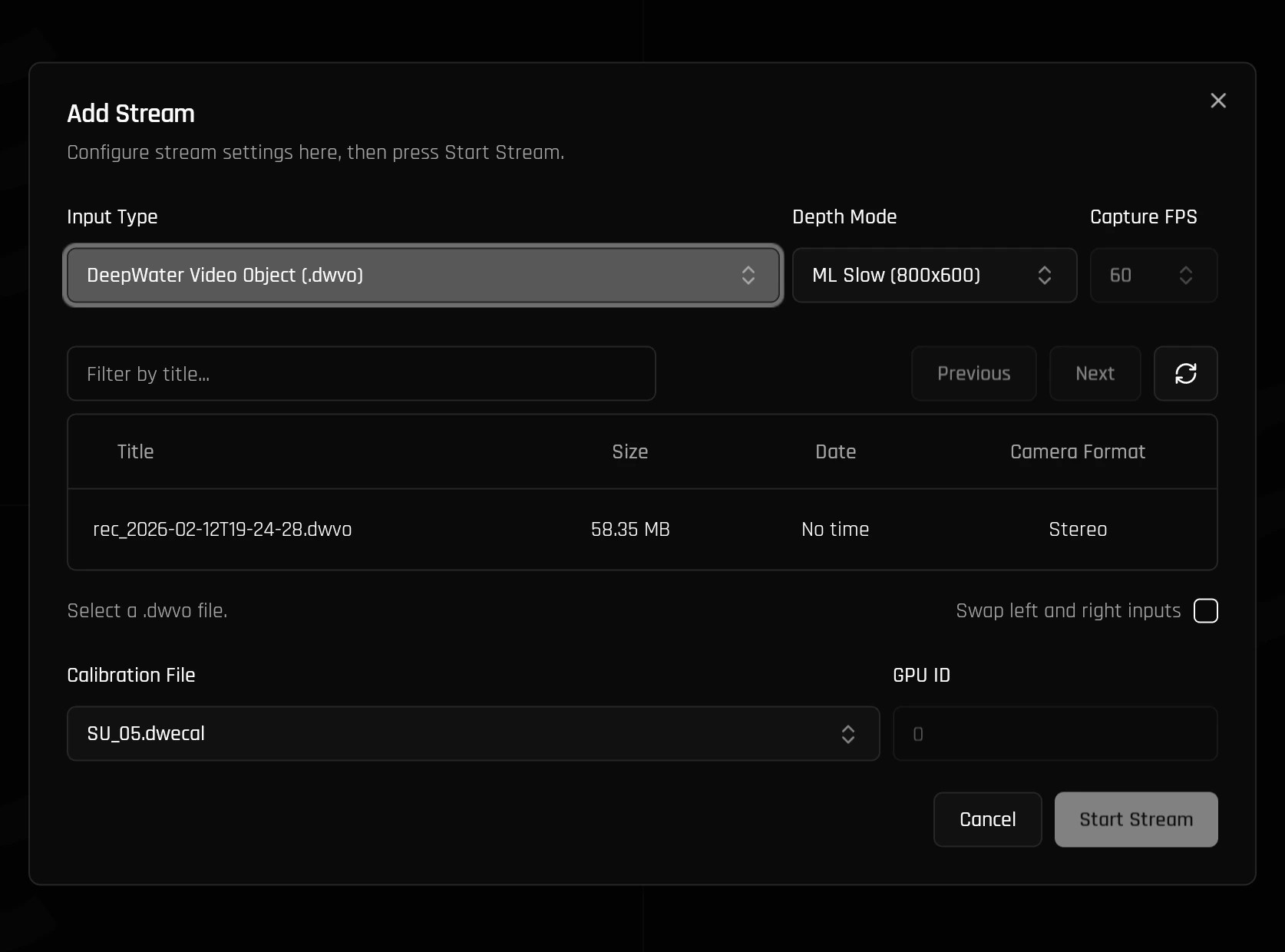The image size is (1285, 952).
Task: Click the Capture FPS stepper arrows
Action: [1186, 275]
